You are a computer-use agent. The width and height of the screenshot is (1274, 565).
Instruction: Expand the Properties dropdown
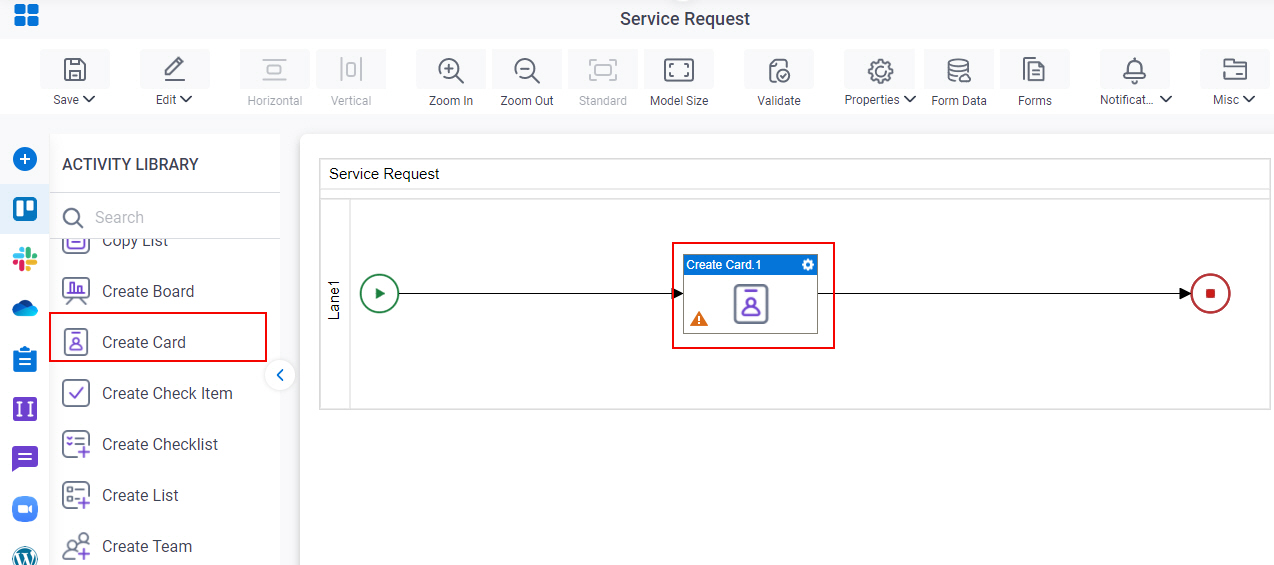pos(910,100)
